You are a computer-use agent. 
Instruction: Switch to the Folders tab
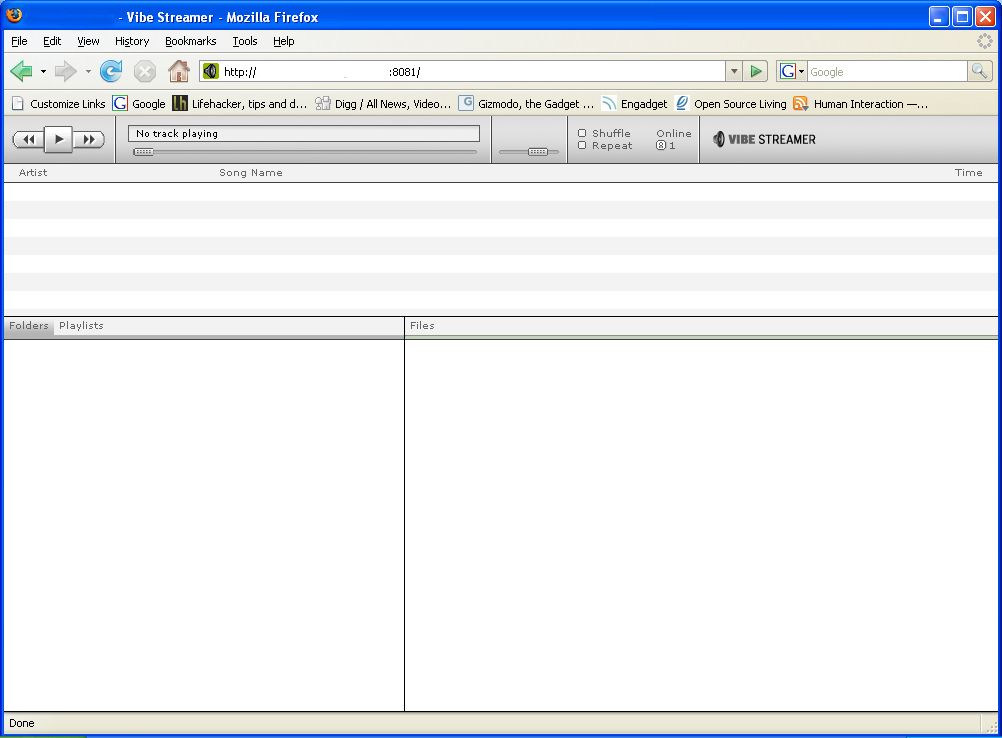tap(29, 326)
